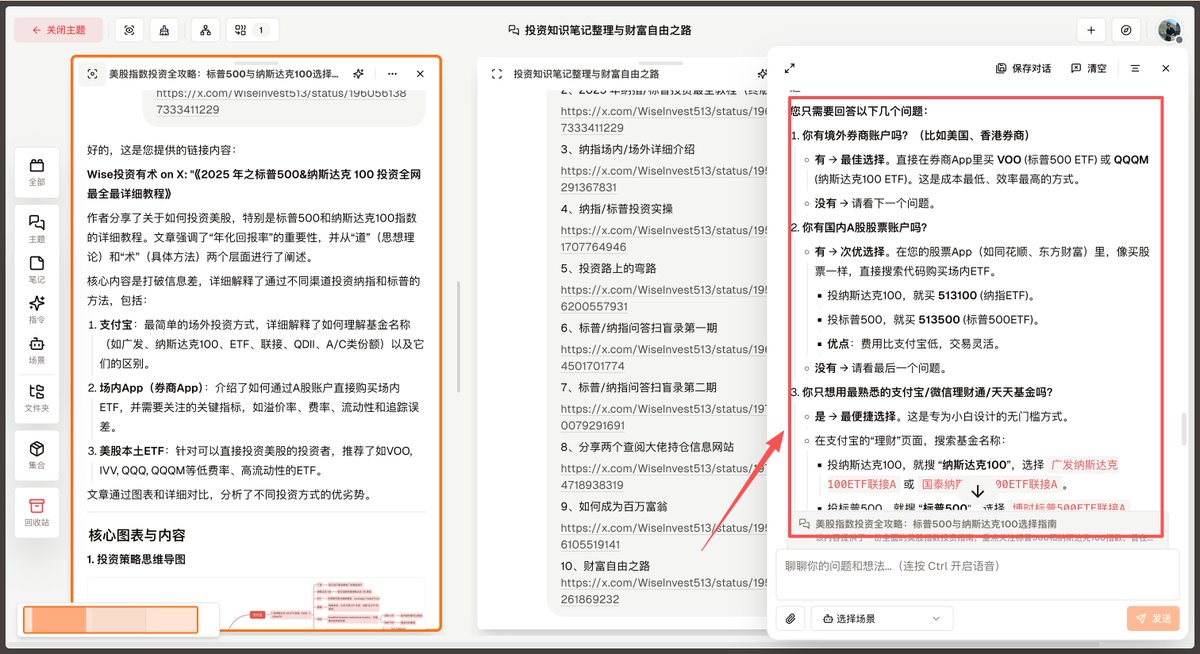Open 集合 in the left sidebar
The width and height of the screenshot is (1200, 654).
click(37, 455)
